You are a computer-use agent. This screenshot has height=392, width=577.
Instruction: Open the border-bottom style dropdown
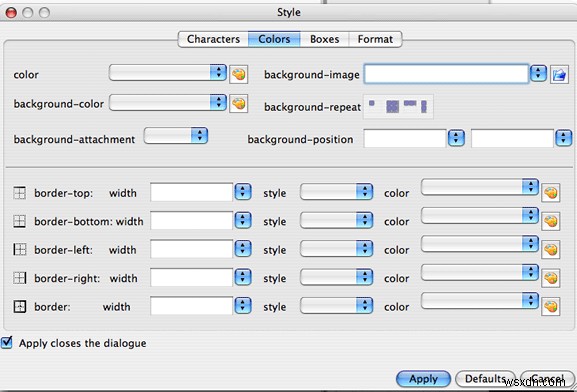coord(336,220)
